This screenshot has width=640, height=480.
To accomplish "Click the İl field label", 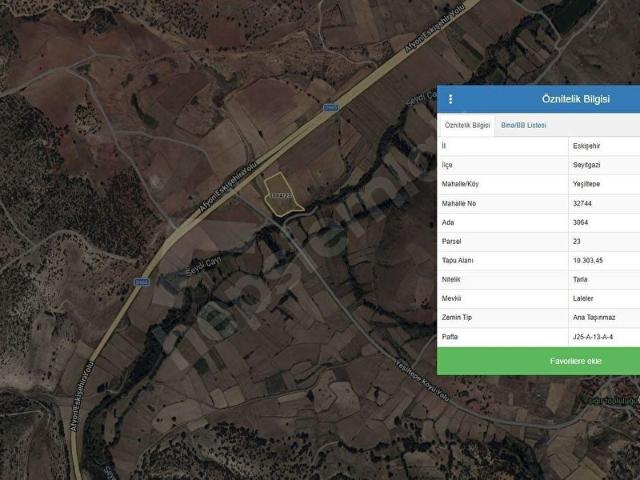I will (444, 146).
